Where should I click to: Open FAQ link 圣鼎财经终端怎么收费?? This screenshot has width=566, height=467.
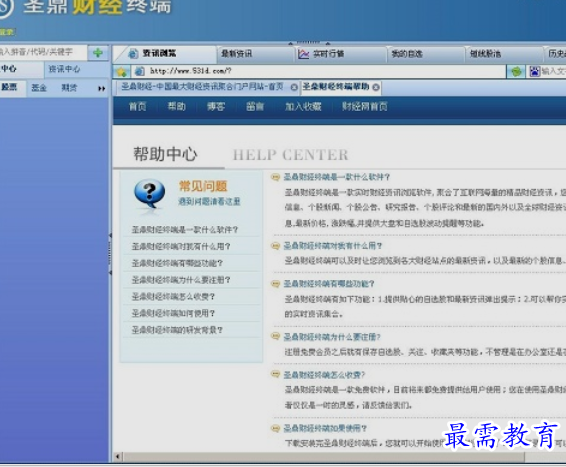[173, 297]
